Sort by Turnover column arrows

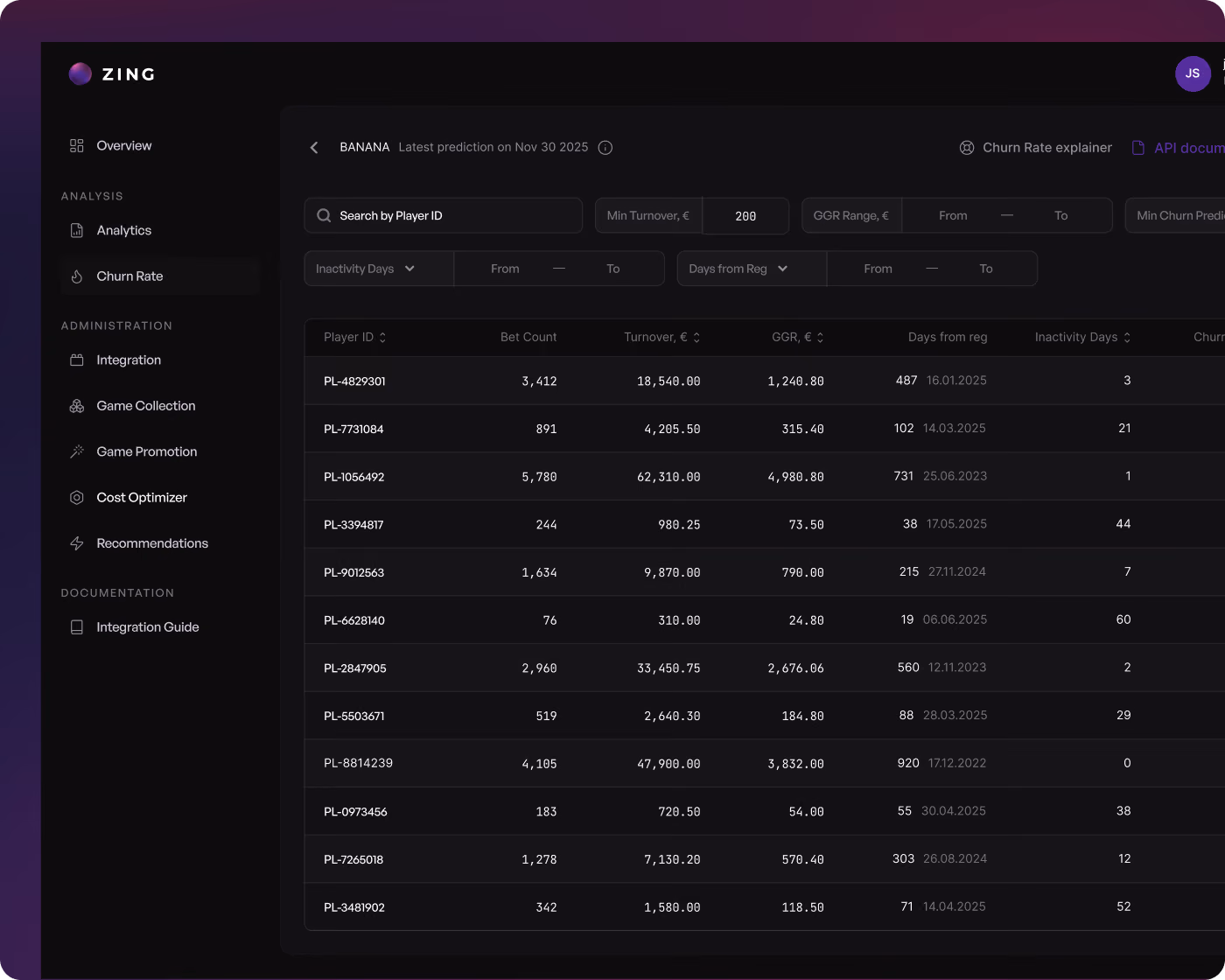[x=696, y=338]
